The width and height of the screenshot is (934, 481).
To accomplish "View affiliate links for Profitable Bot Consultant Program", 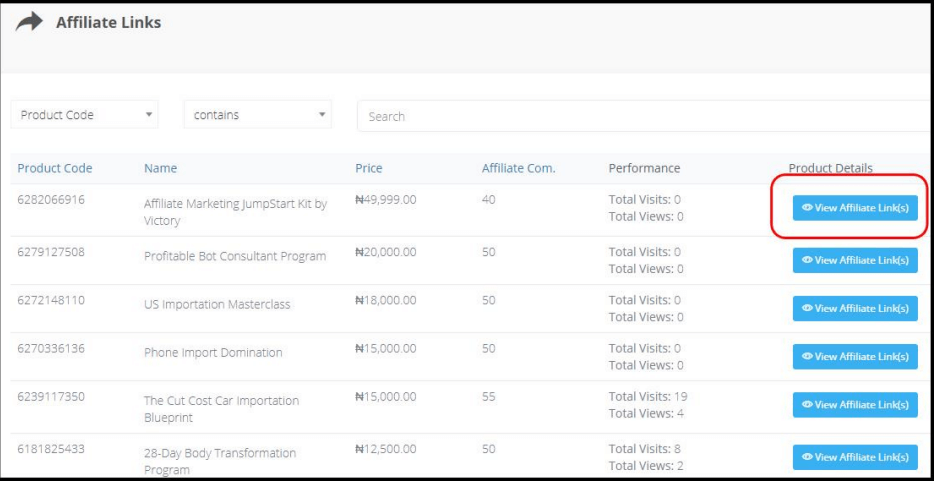I will (x=855, y=260).
